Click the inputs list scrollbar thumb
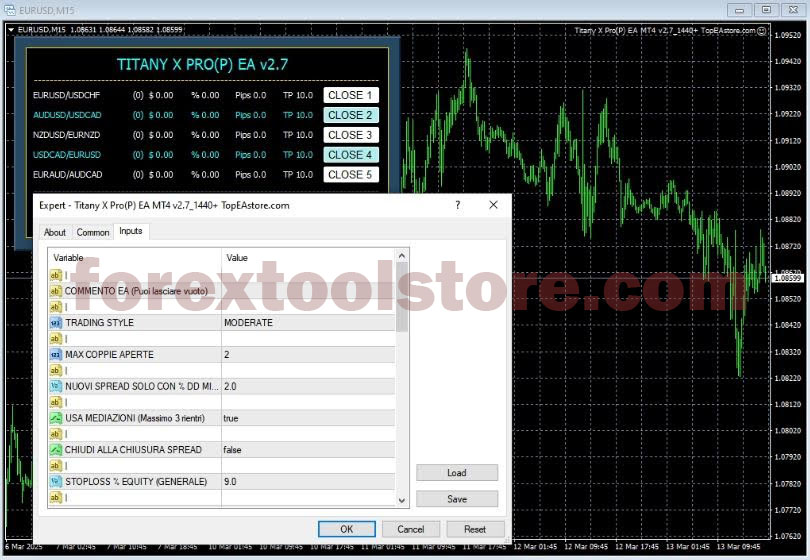 tap(402, 297)
